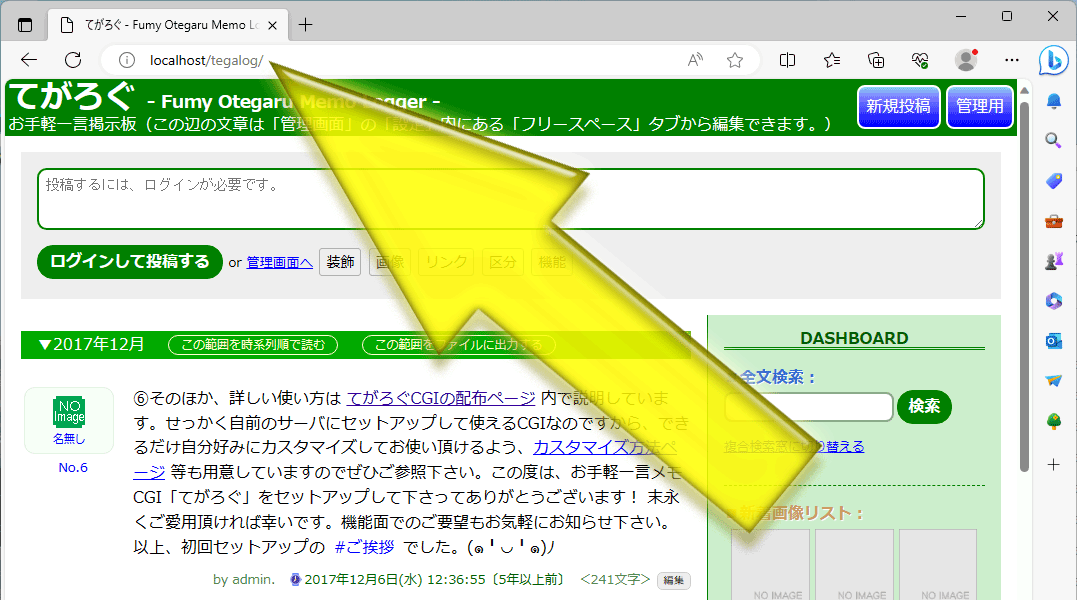Open sidebar Microsoft 365 icon
1077x600 pixels.
tap(1054, 301)
